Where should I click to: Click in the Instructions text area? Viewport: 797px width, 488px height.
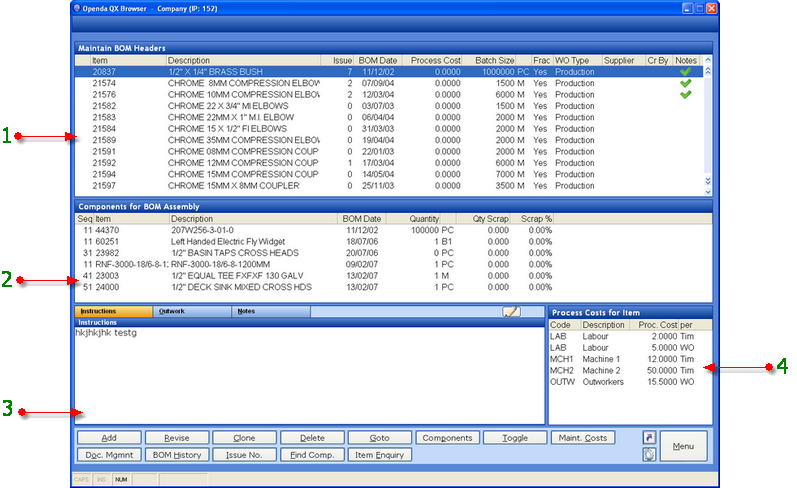(x=309, y=375)
